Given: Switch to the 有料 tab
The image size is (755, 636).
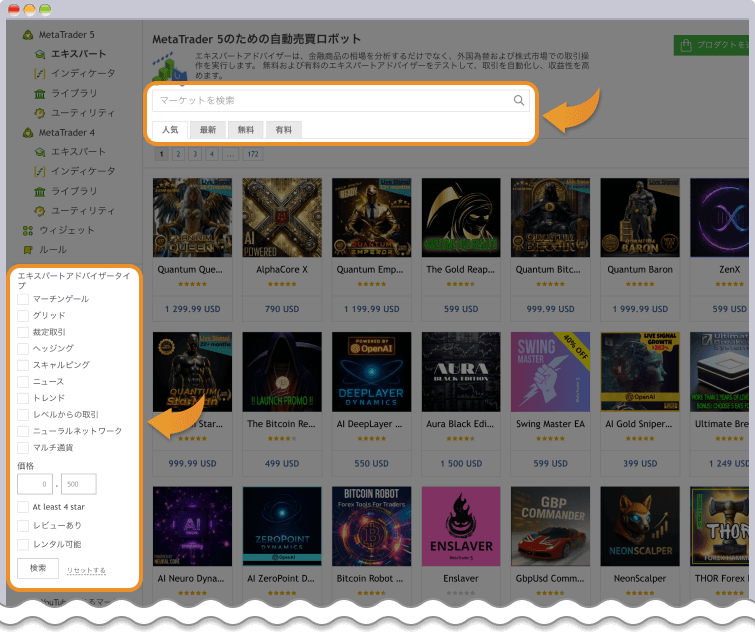Looking at the screenshot, I should pos(284,130).
